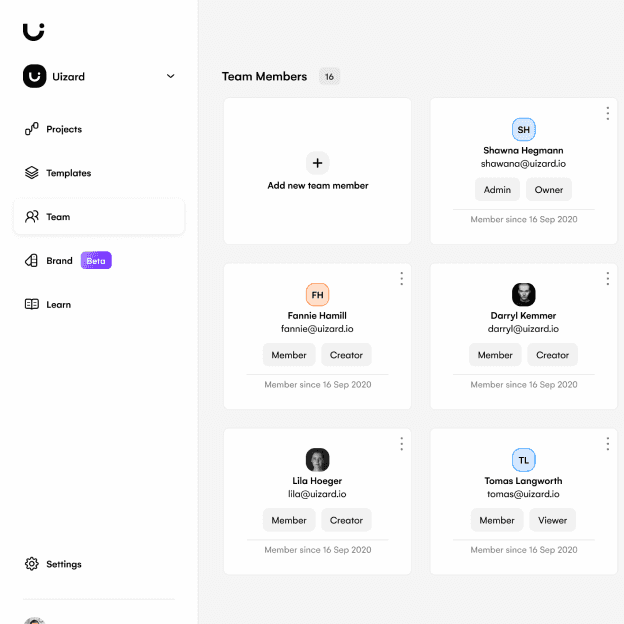Click the Projects nodes icon

coord(32,129)
